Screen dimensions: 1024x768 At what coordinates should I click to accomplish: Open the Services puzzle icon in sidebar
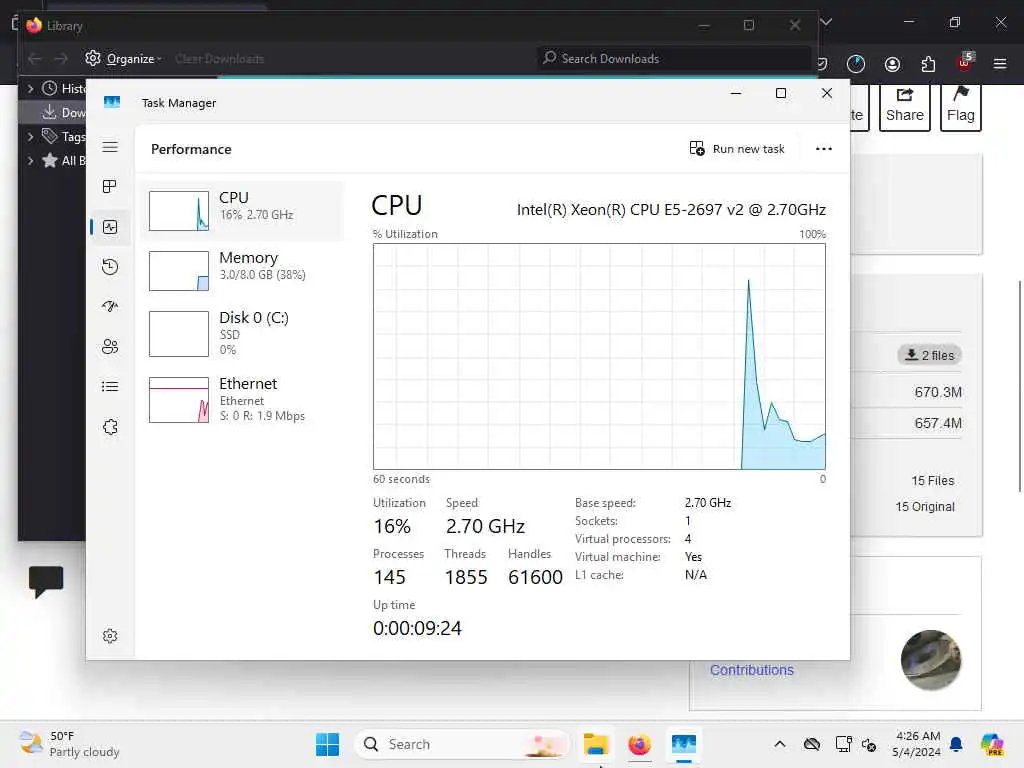[110, 427]
